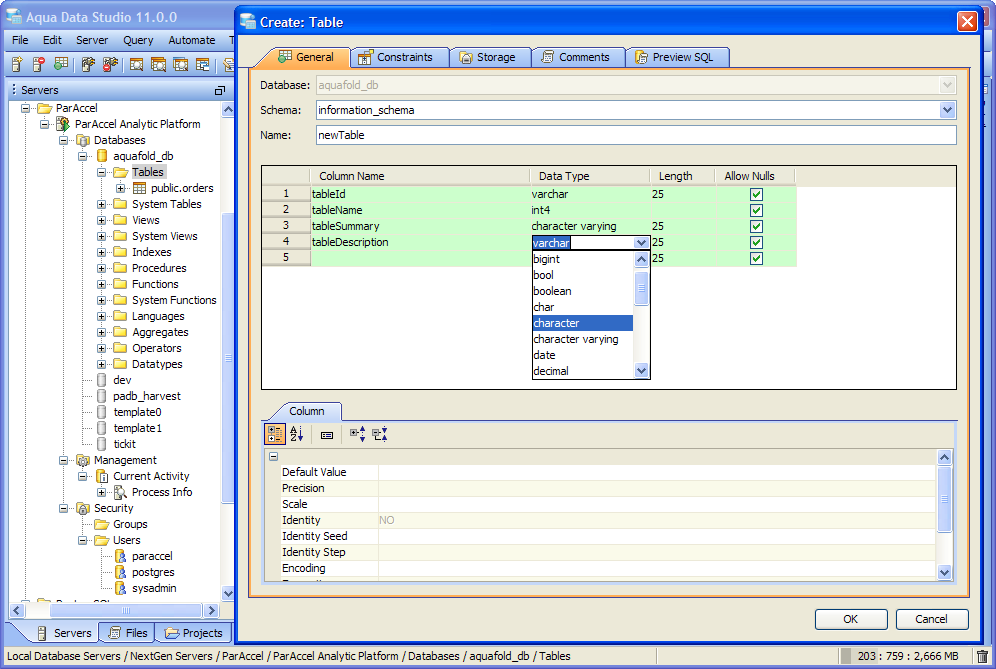Image resolution: width=996 pixels, height=669 pixels.
Task: Open the Schema dropdown
Action: [947, 110]
